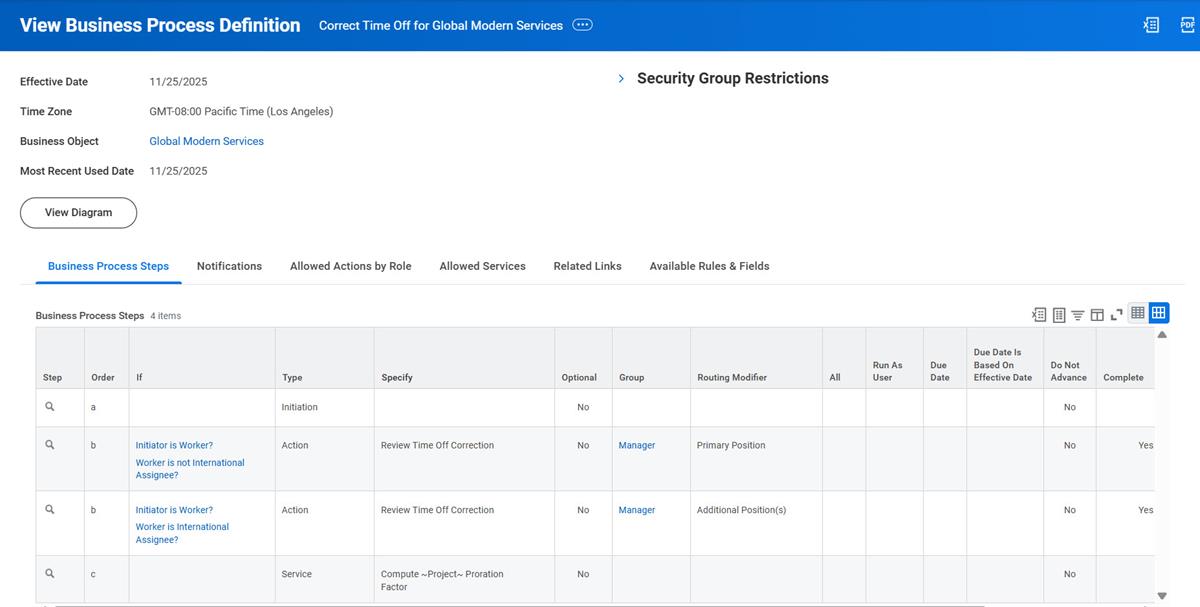Click the Routing Modifier column header
Viewport: 1200px width, 607px height.
coord(756,358)
